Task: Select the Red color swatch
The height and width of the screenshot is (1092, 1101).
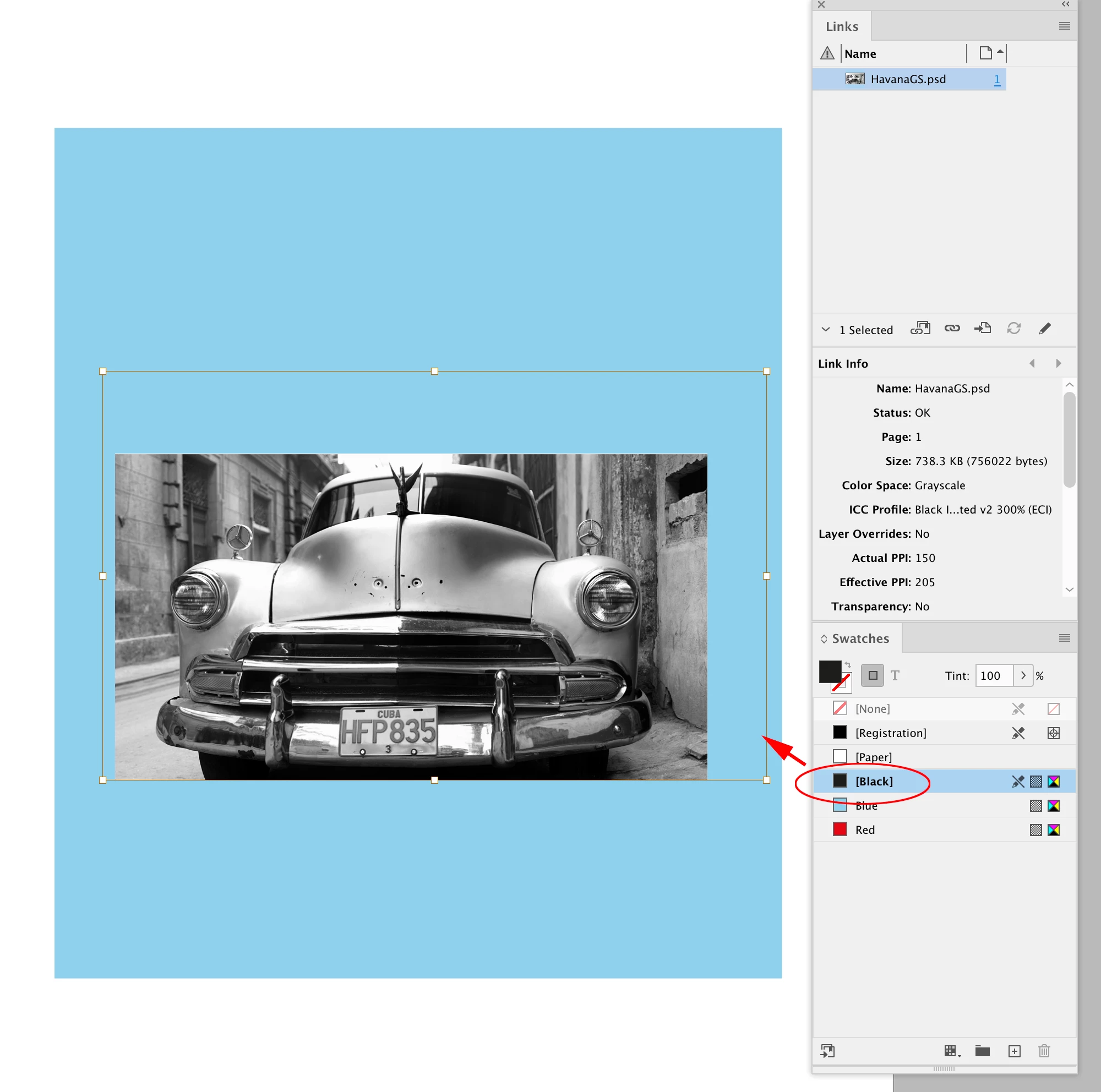Action: click(864, 830)
